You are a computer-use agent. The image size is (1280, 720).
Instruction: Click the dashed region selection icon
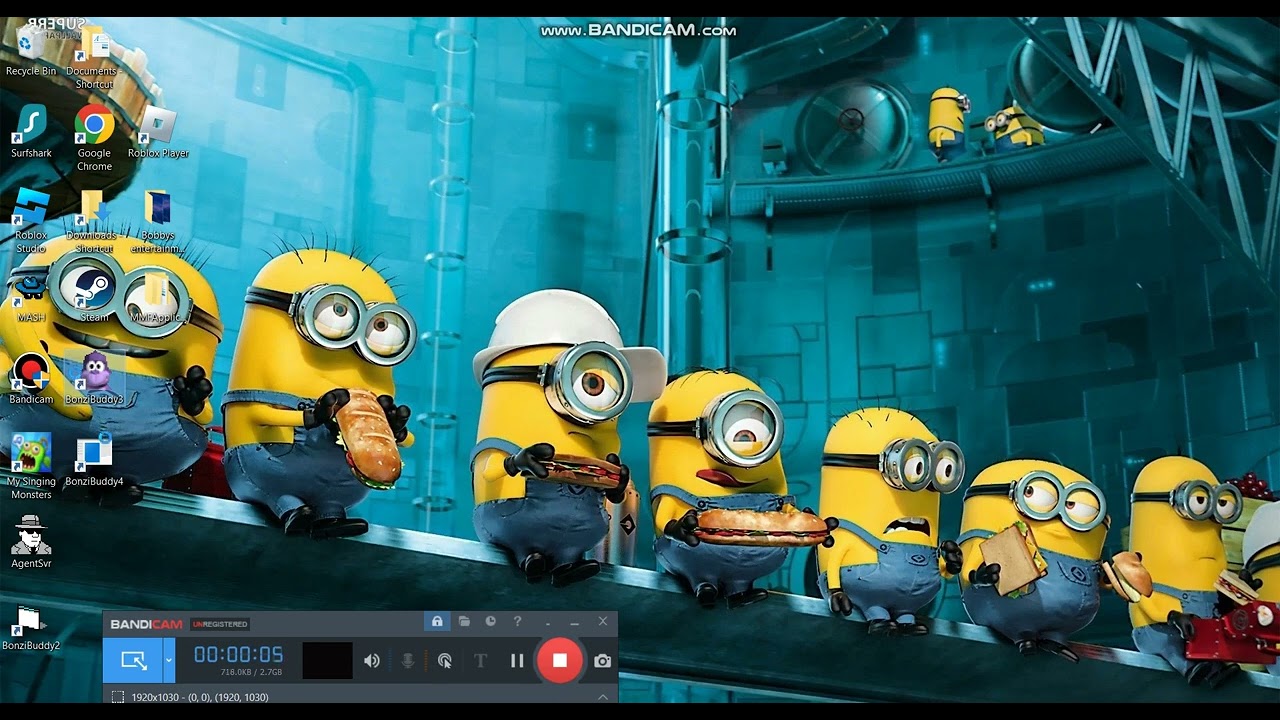click(118, 697)
